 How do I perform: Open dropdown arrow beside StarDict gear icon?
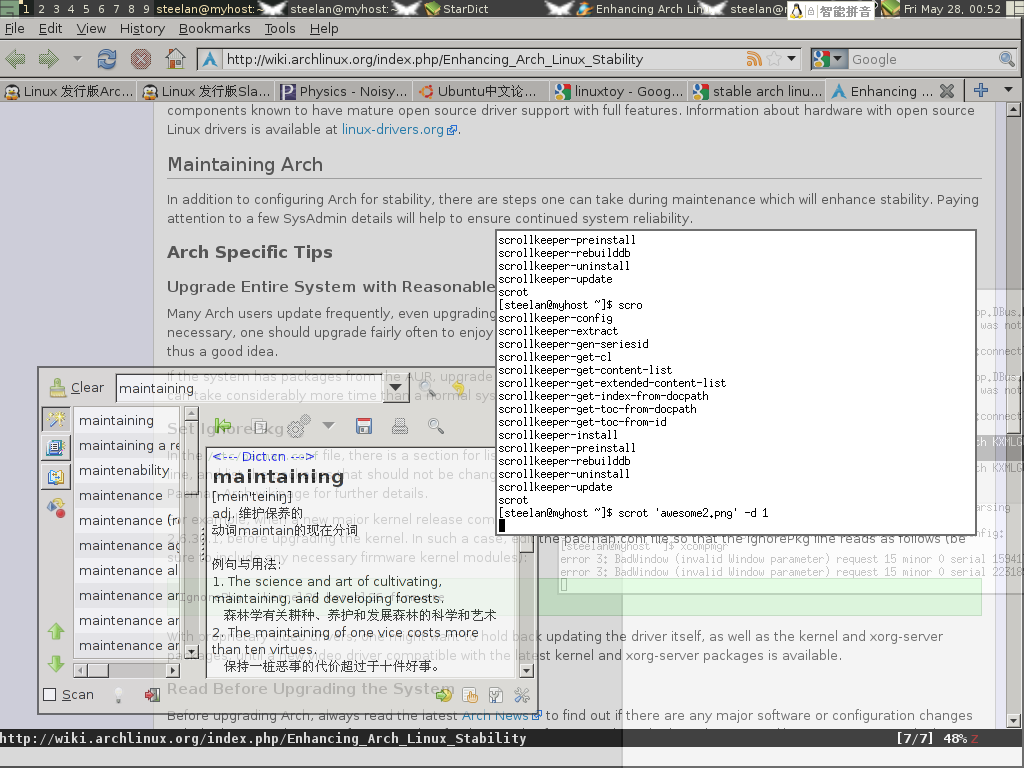coord(328,426)
